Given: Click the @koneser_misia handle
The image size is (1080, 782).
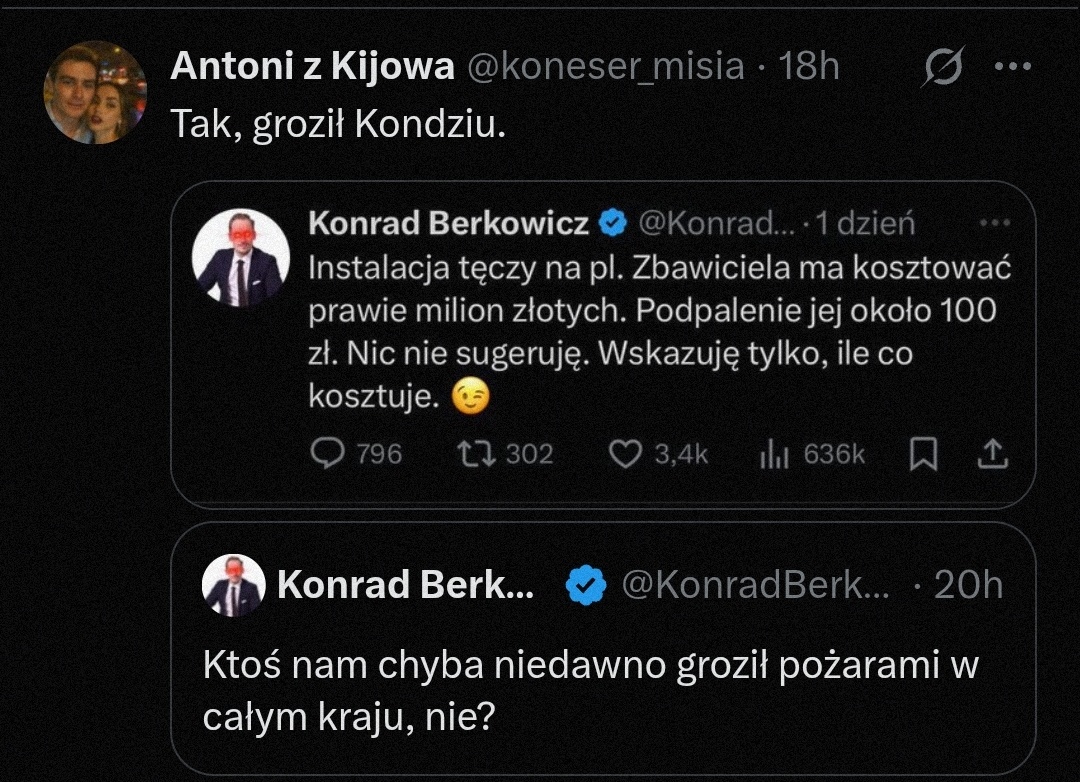Looking at the screenshot, I should [x=607, y=67].
